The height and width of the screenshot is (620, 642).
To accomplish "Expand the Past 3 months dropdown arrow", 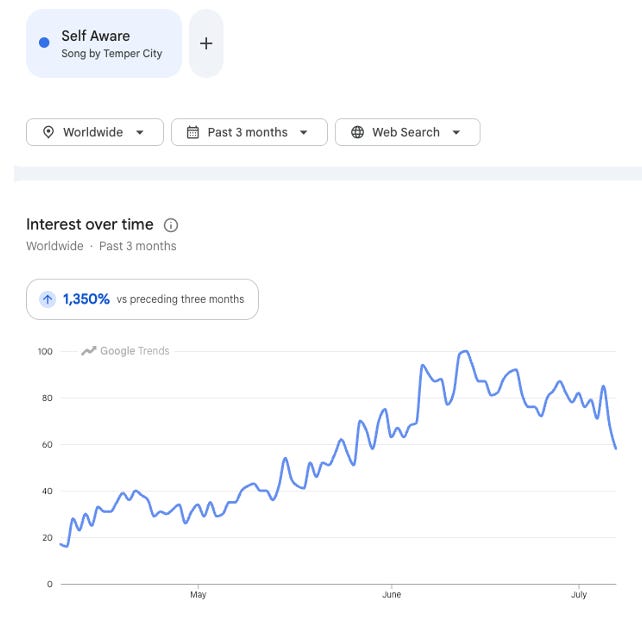I will (x=303, y=132).
